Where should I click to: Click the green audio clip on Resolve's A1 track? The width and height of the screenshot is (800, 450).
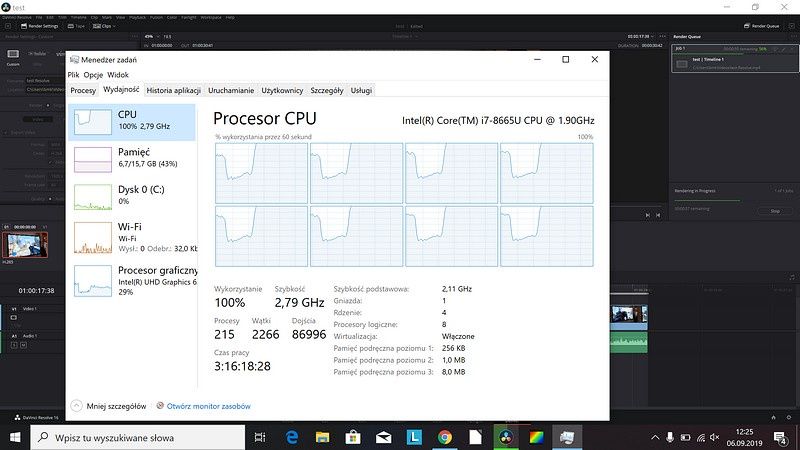click(629, 342)
